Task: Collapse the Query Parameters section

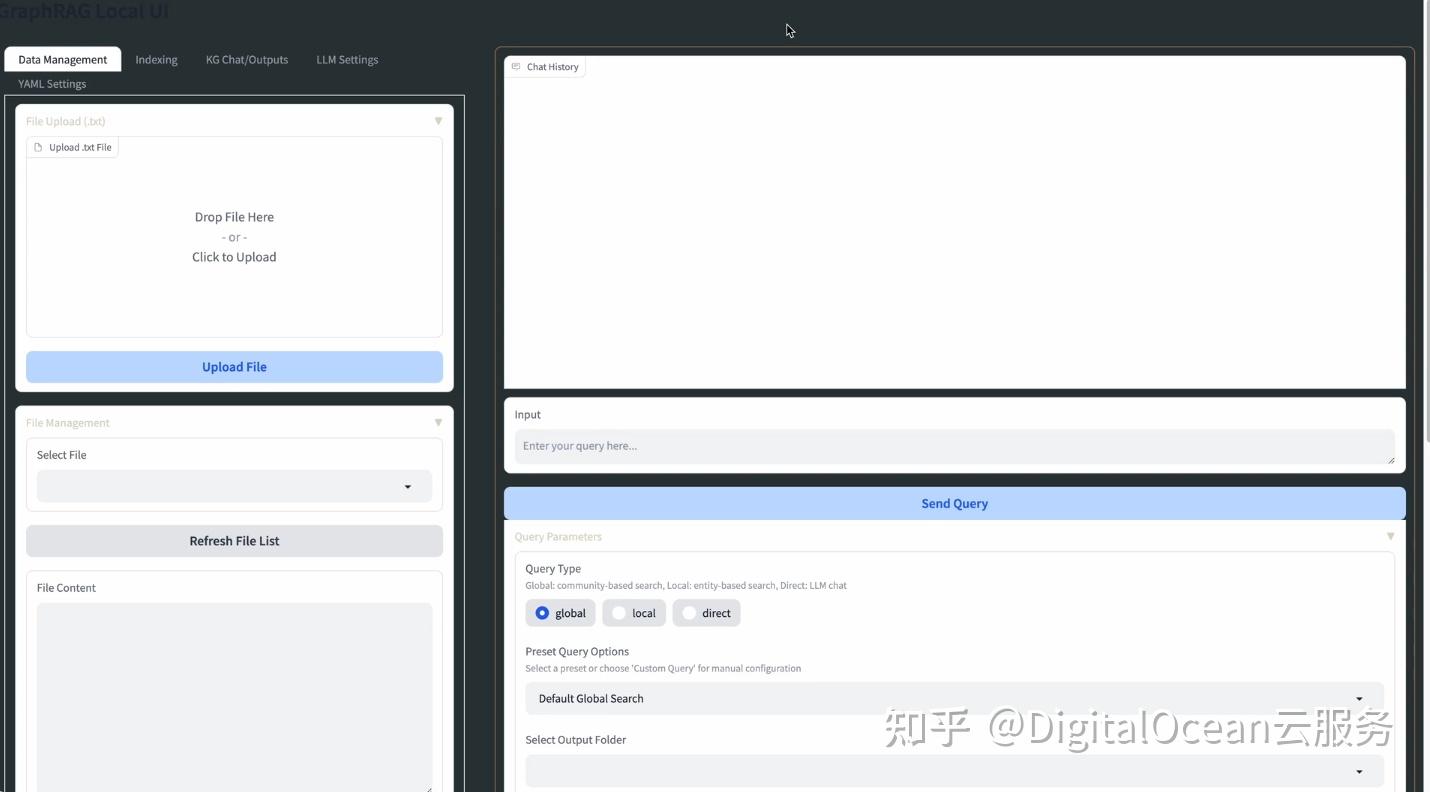Action: point(1390,535)
